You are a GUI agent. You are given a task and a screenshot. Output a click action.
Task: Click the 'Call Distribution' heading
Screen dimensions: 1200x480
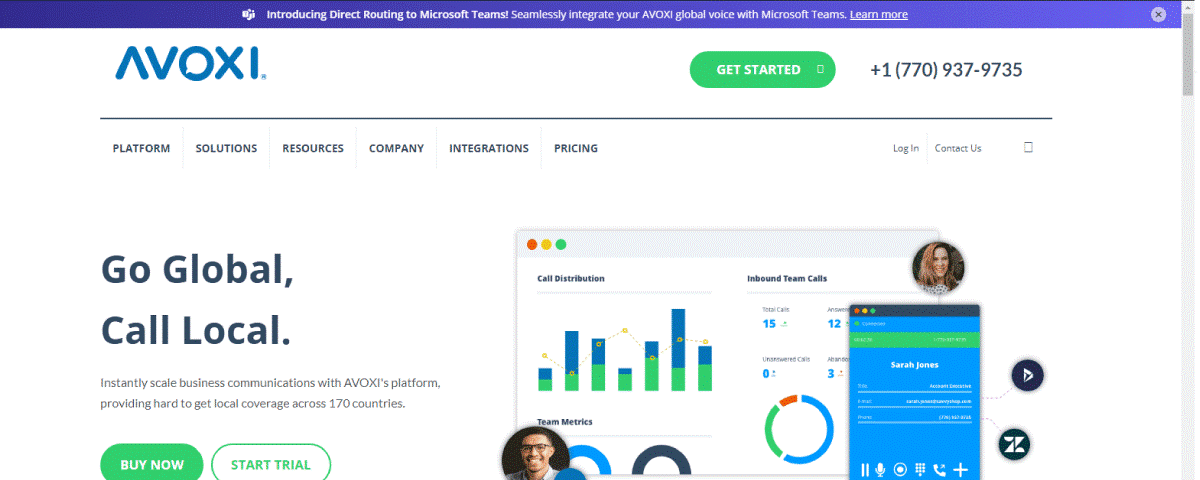(x=571, y=279)
